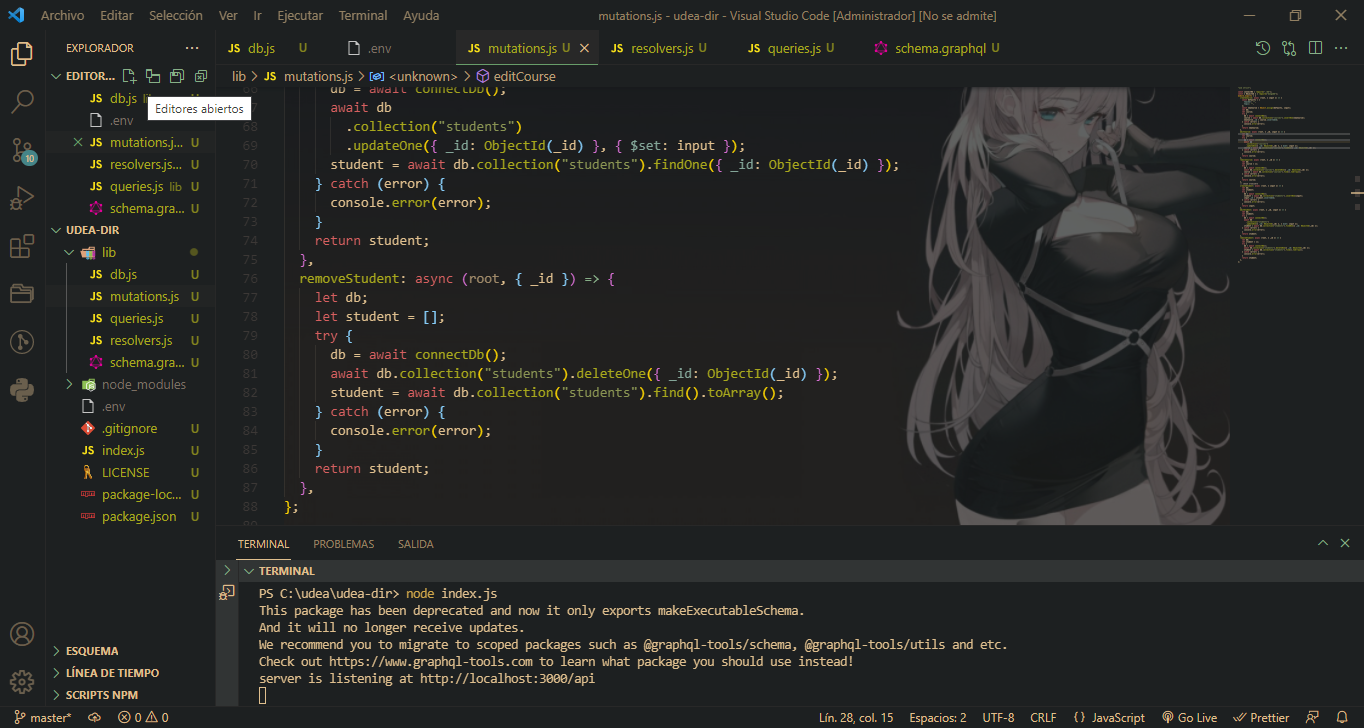Switch to the SALIDA panel tab
This screenshot has height=728, width=1364.
[415, 544]
